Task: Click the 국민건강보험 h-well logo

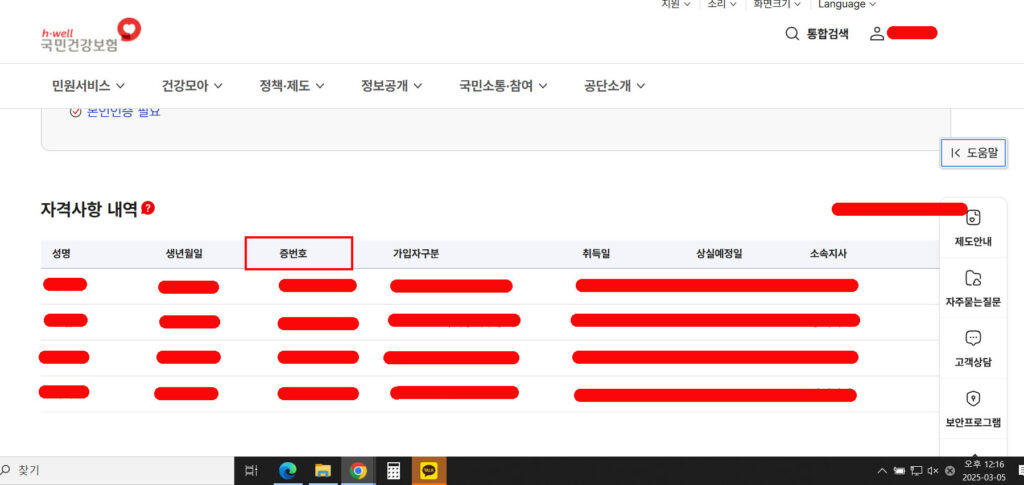Action: (90, 35)
